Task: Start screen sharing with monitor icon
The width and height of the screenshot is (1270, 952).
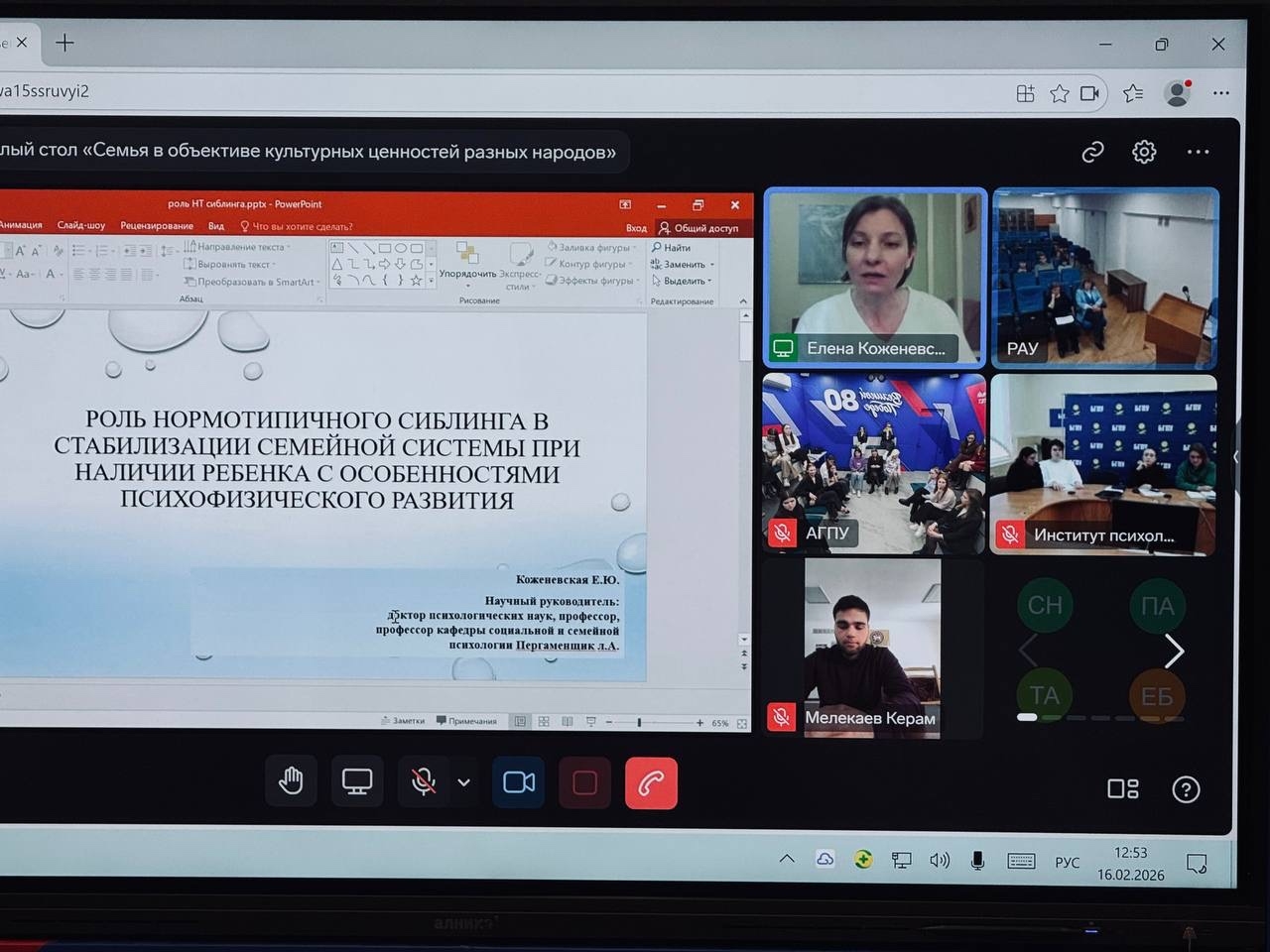Action: click(357, 782)
